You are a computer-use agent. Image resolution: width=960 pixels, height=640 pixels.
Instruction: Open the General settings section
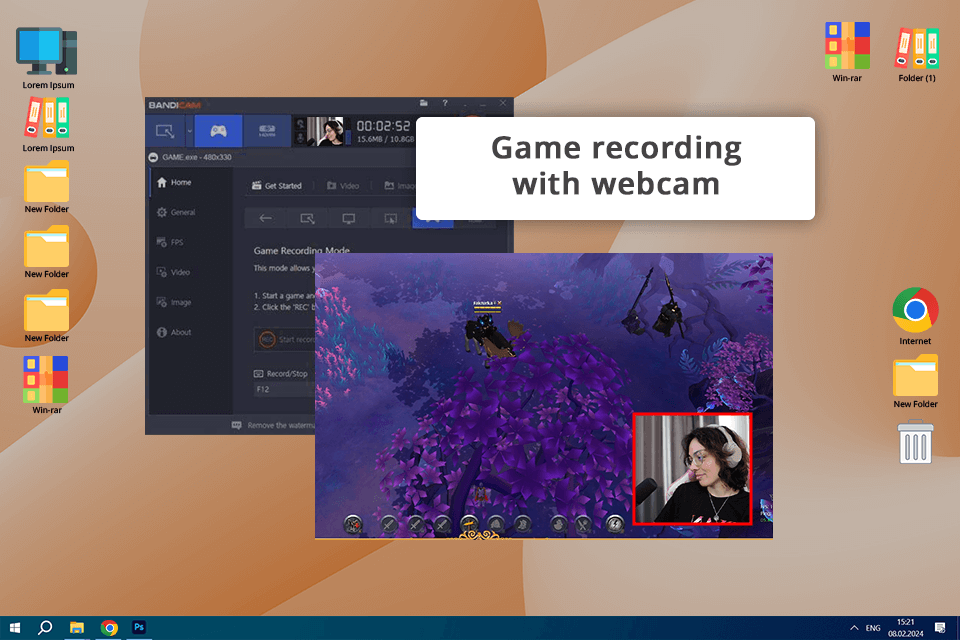coord(176,213)
